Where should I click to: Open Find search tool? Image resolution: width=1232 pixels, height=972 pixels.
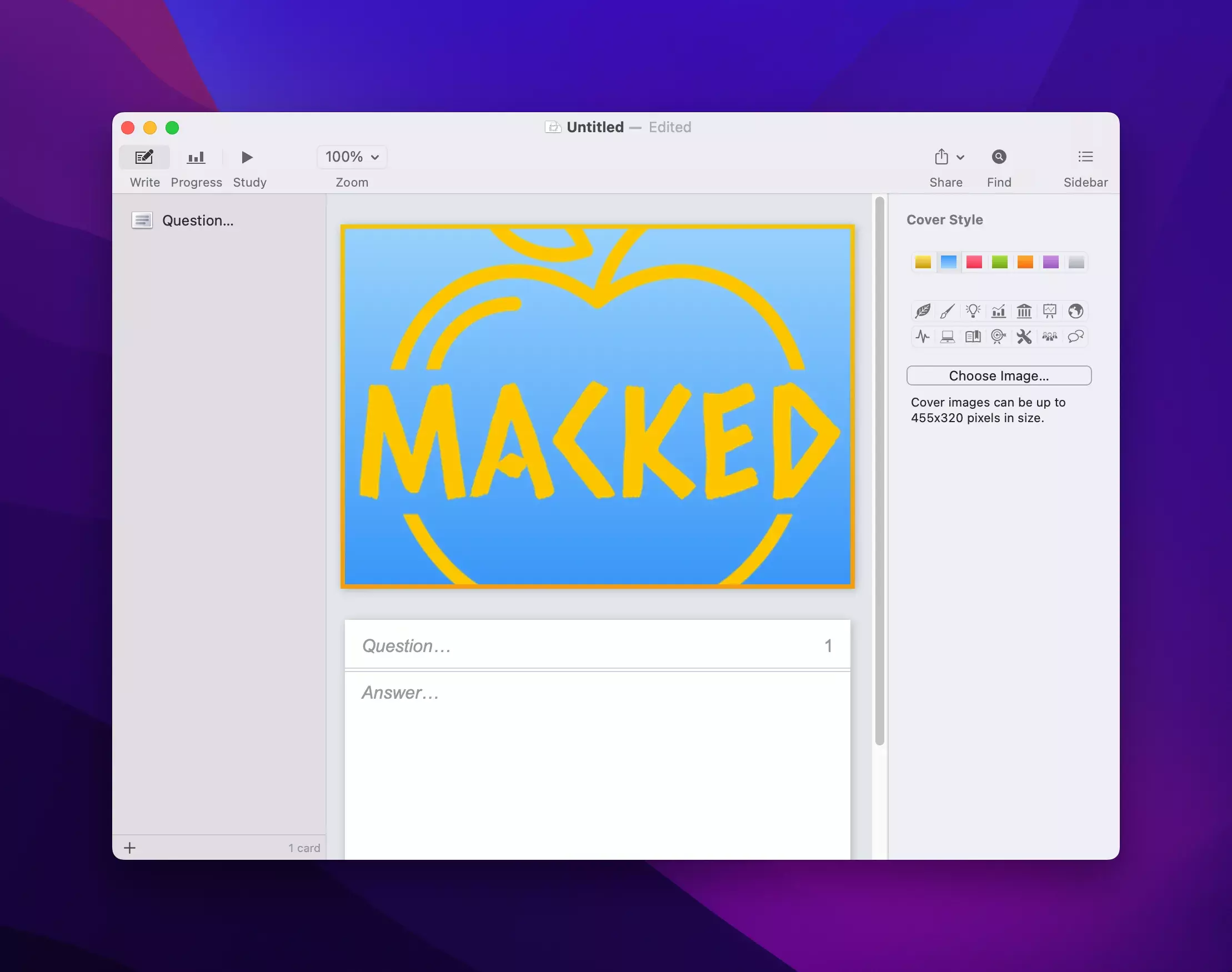tap(999, 157)
